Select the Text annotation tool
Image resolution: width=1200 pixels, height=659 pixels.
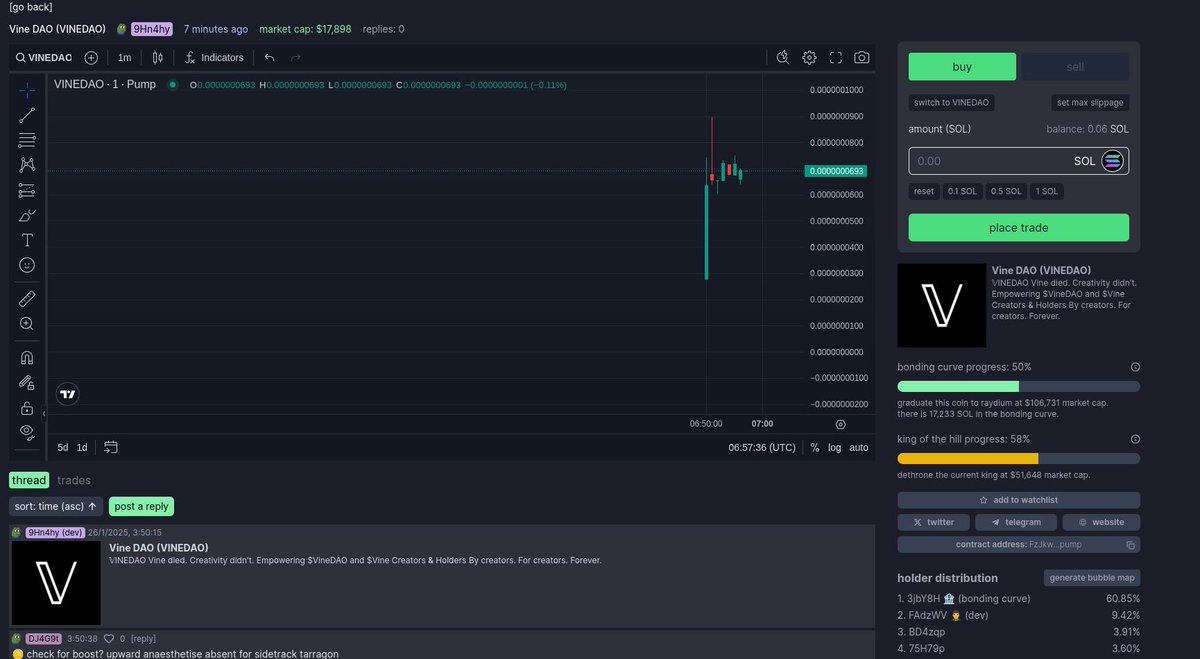pos(27,240)
